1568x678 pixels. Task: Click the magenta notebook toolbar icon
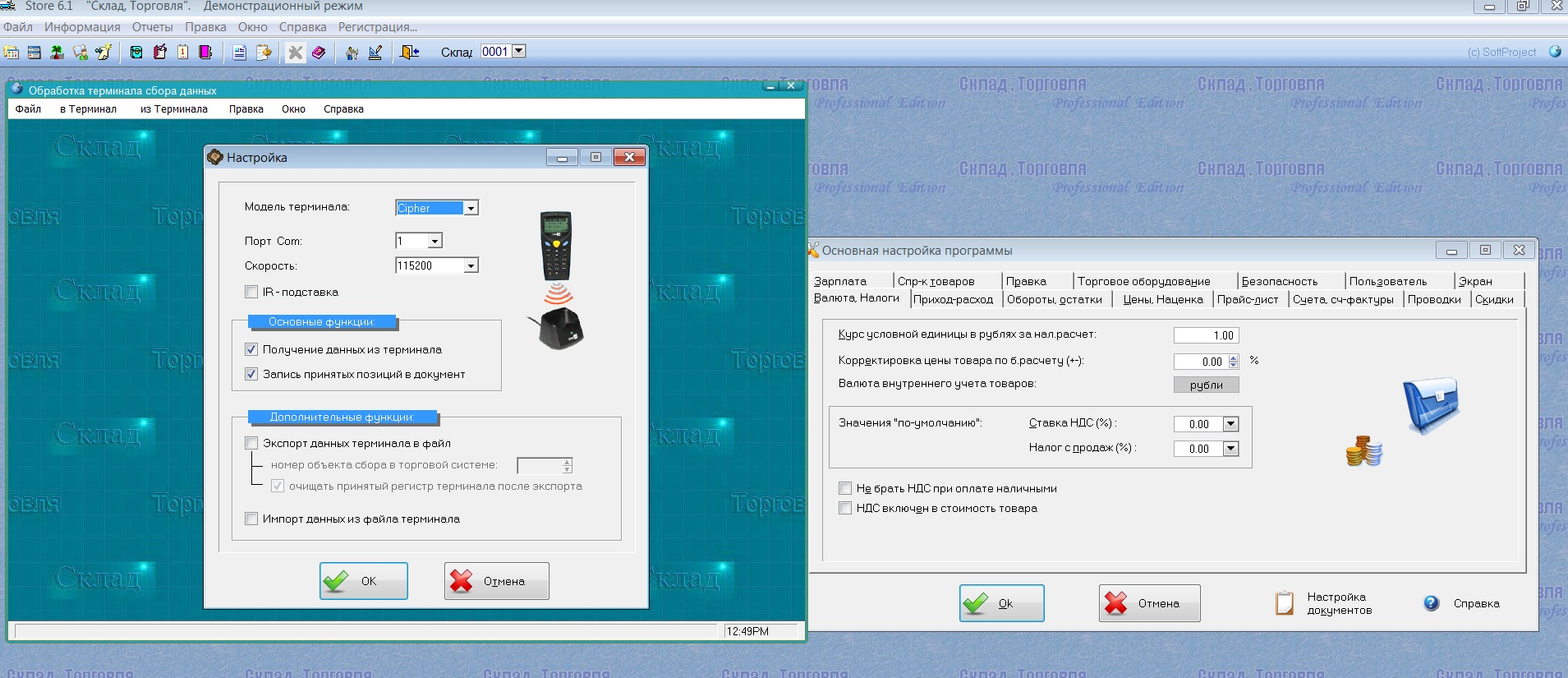[205, 53]
